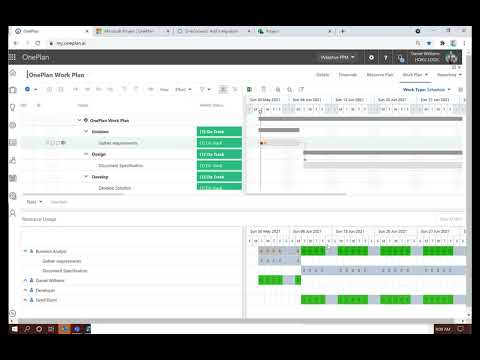The image size is (480, 360).
Task: Collapse the Develop summary task
Action: 86,177
